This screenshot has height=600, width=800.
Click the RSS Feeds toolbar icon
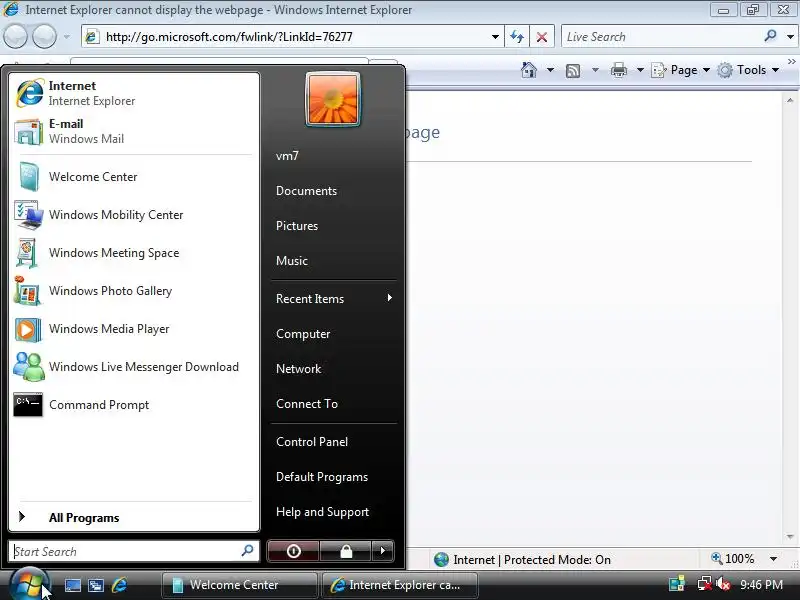(x=573, y=70)
